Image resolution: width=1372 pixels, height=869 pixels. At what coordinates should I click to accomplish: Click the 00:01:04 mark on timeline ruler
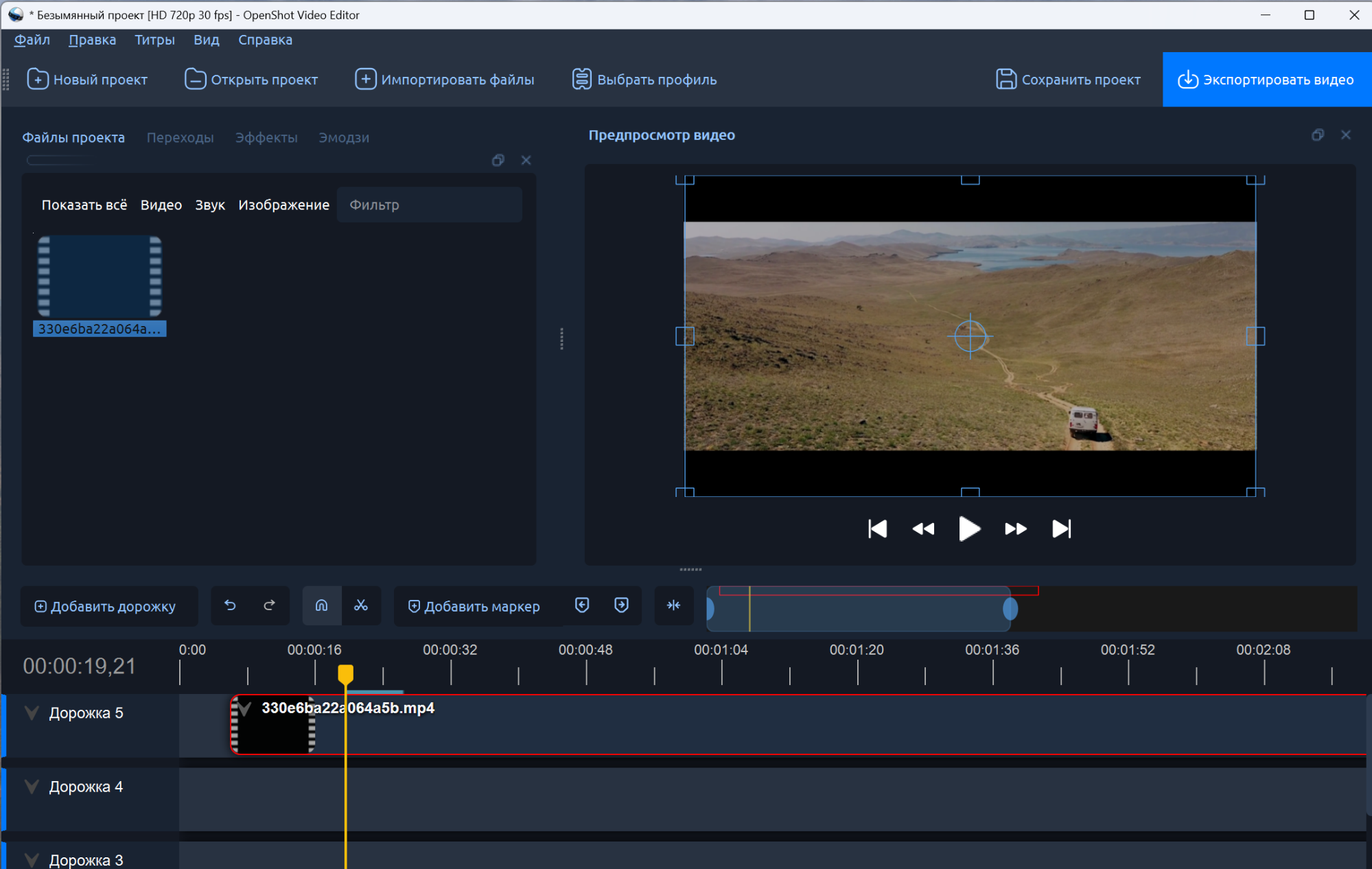coord(721,649)
